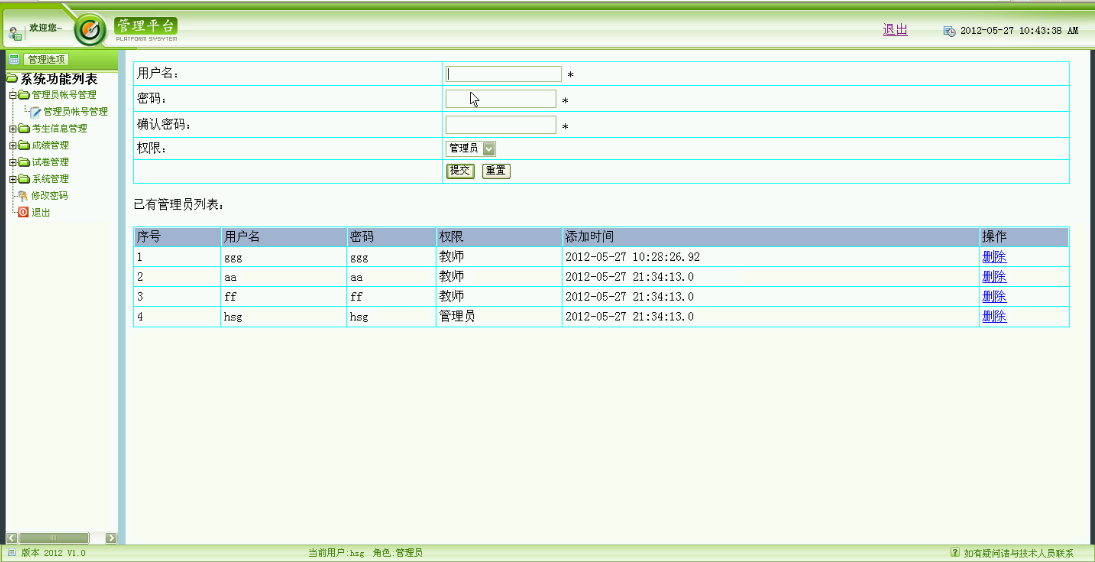Select 试卷管理 in the tree

coord(50,162)
